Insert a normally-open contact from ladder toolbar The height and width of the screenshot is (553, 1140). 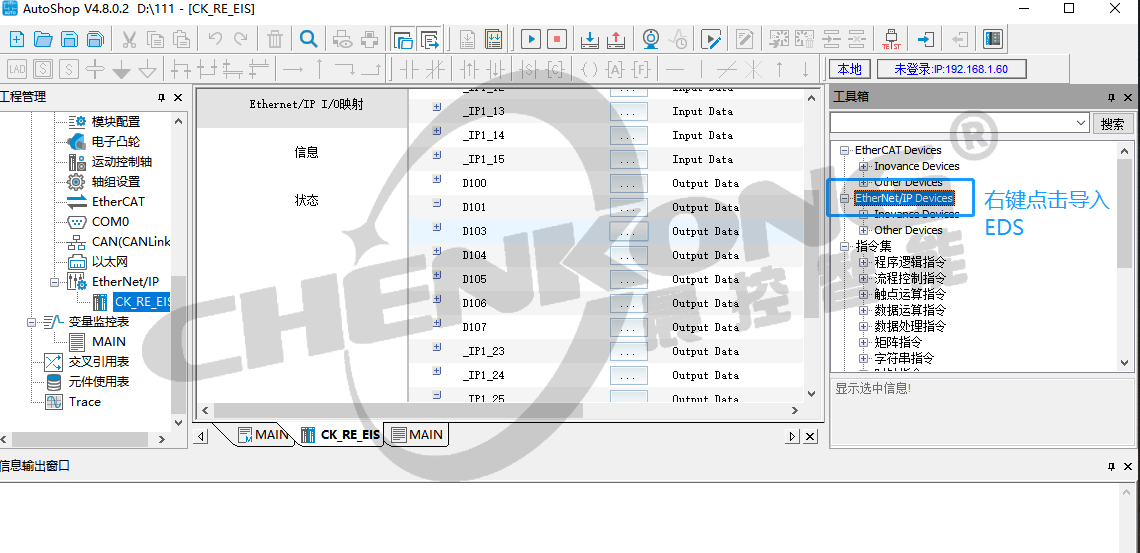409,69
